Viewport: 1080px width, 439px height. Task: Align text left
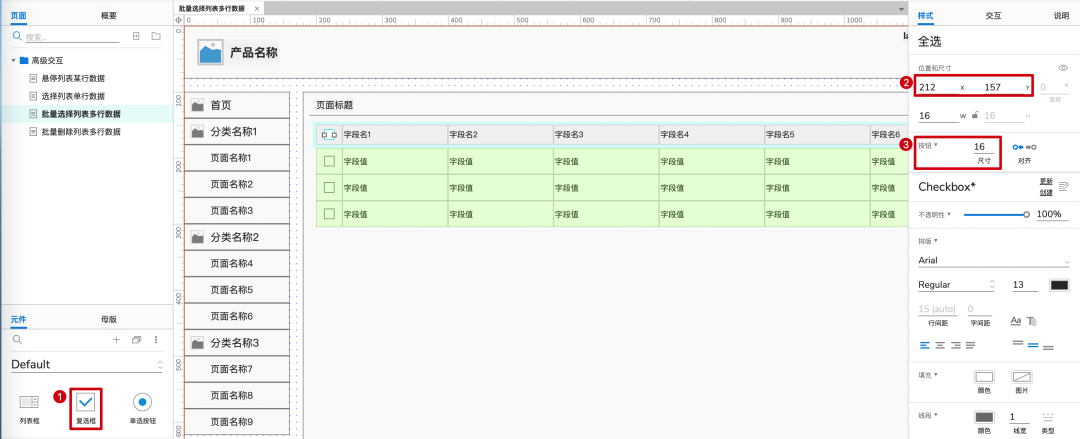[924, 345]
